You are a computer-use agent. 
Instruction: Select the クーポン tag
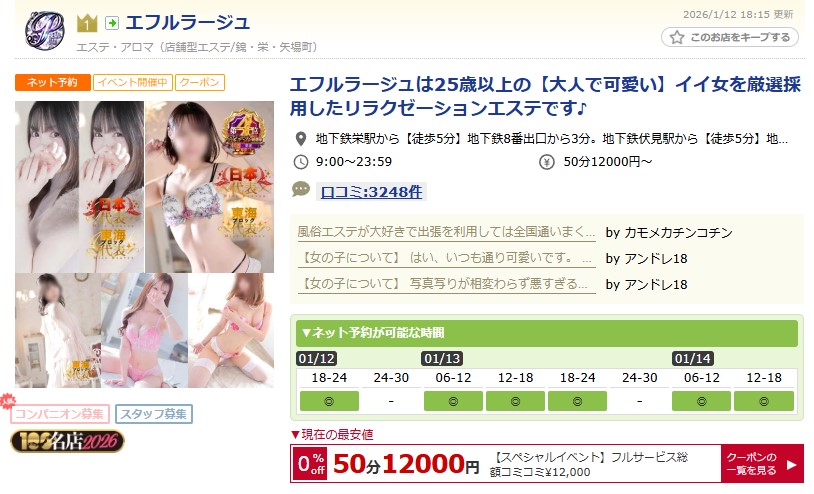(200, 83)
